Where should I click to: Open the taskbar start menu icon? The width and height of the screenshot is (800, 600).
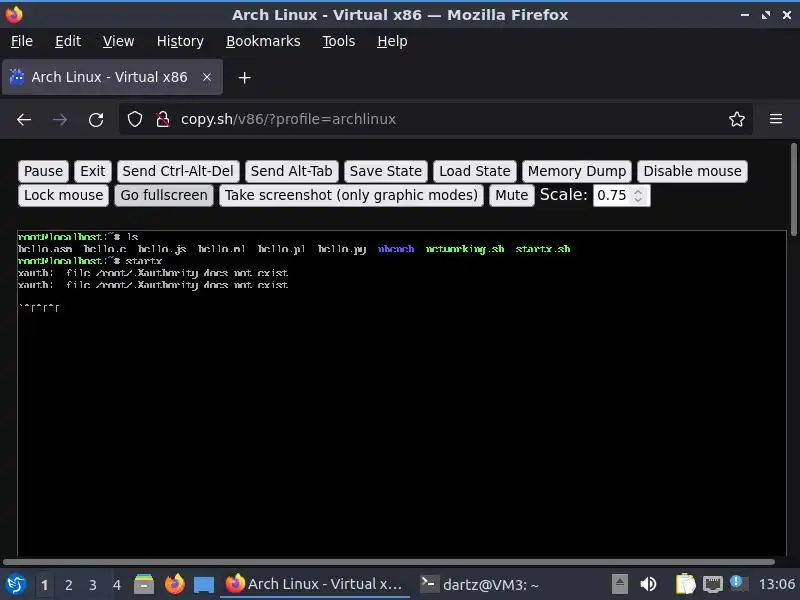click(x=16, y=584)
